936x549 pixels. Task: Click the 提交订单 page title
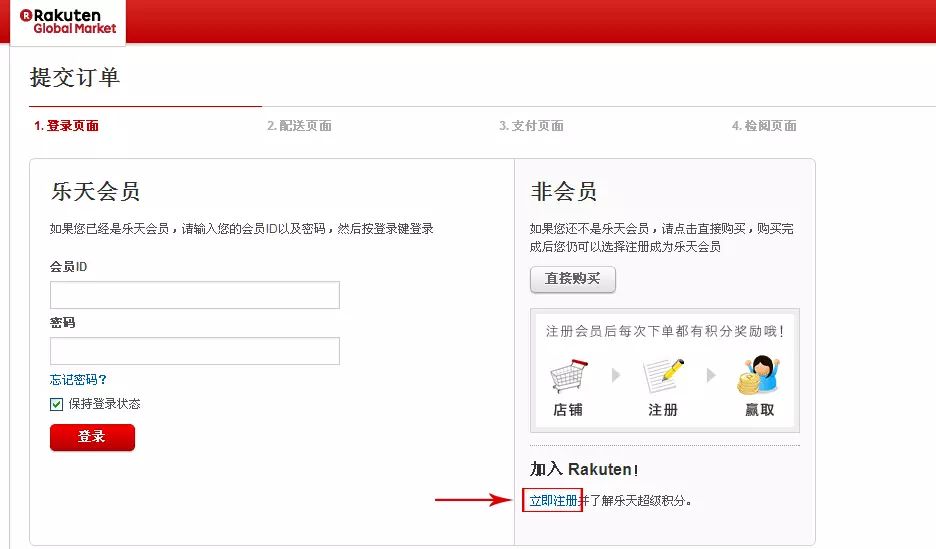click(75, 78)
